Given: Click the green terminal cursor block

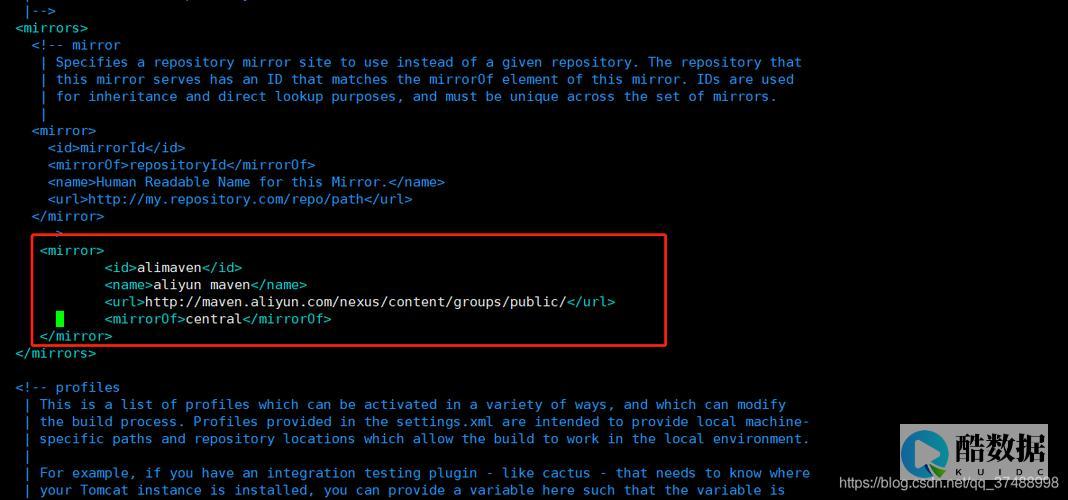Looking at the screenshot, I should (x=60, y=318).
